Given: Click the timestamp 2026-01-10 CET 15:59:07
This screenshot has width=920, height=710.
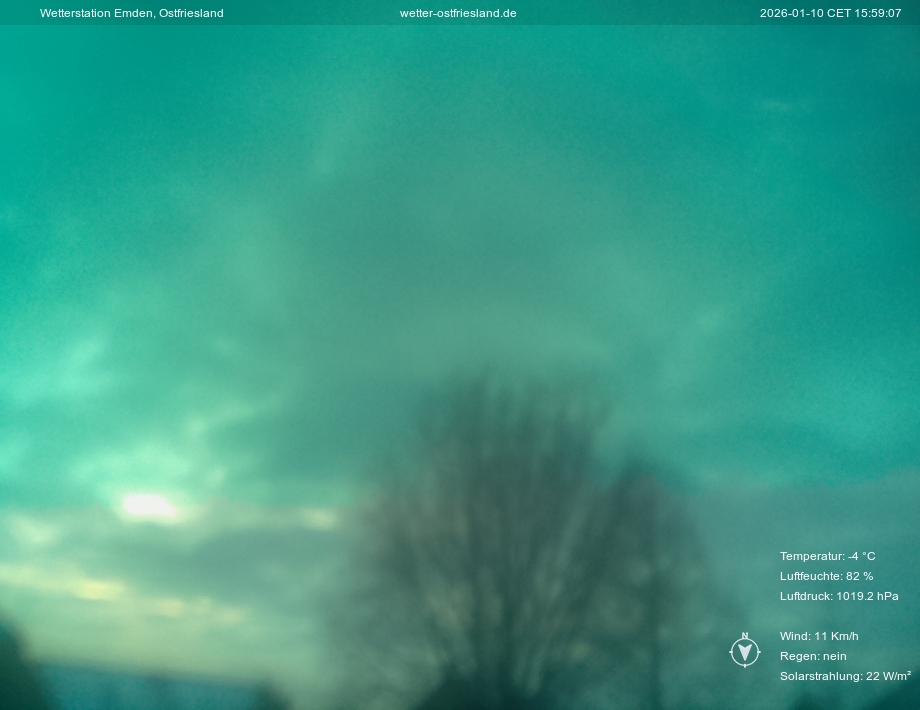Looking at the screenshot, I should point(830,13).
